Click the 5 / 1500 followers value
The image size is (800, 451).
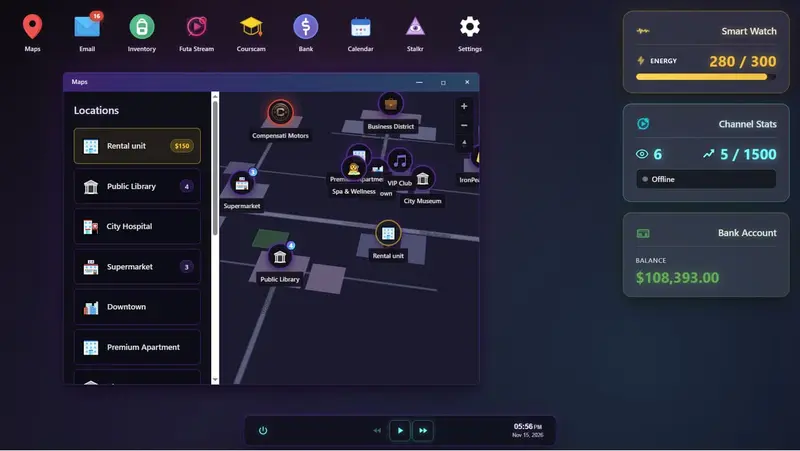point(748,154)
